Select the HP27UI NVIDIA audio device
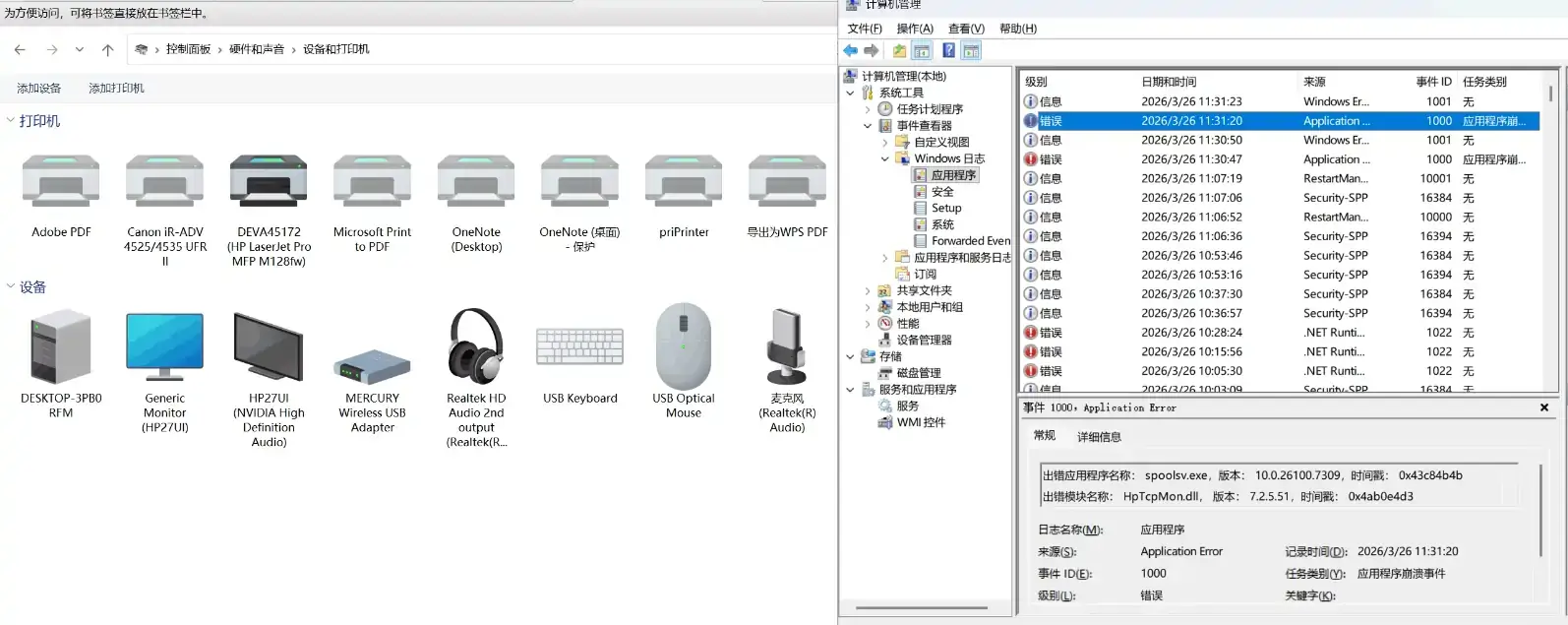 point(269,346)
